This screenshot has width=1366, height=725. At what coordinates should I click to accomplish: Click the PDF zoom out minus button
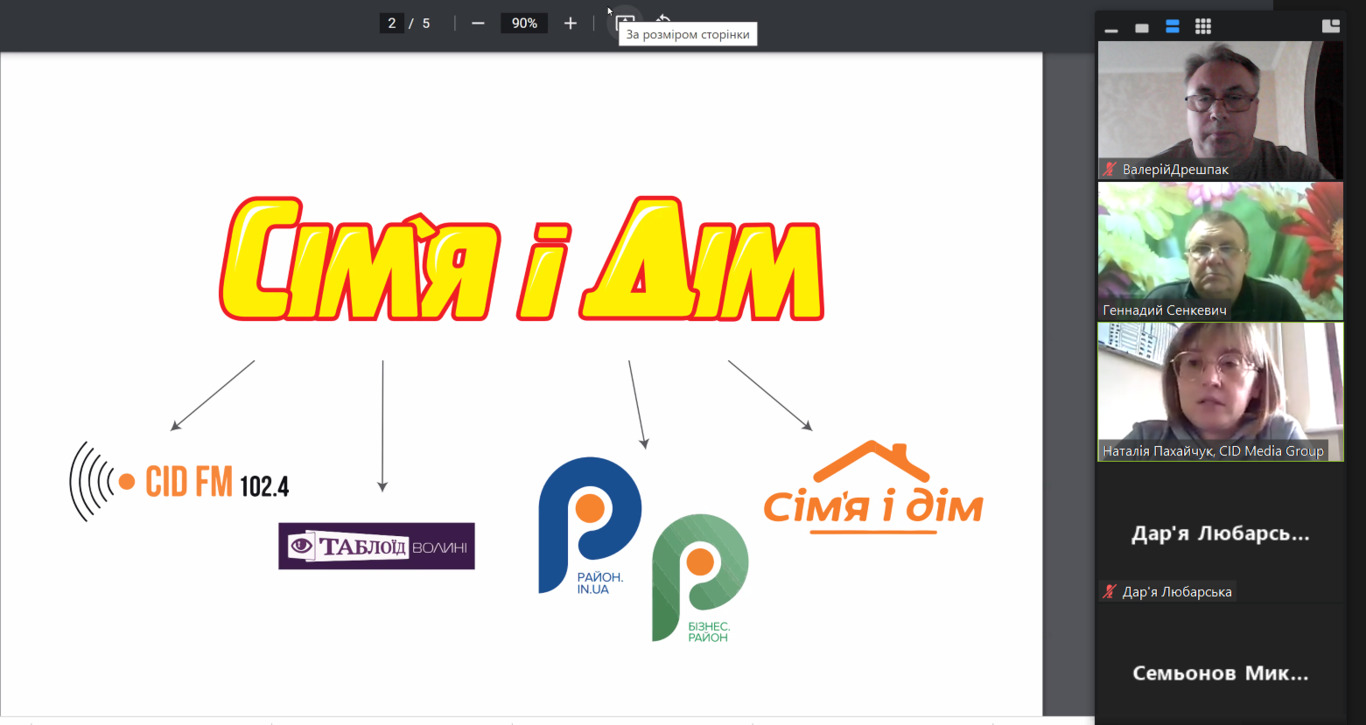478,23
